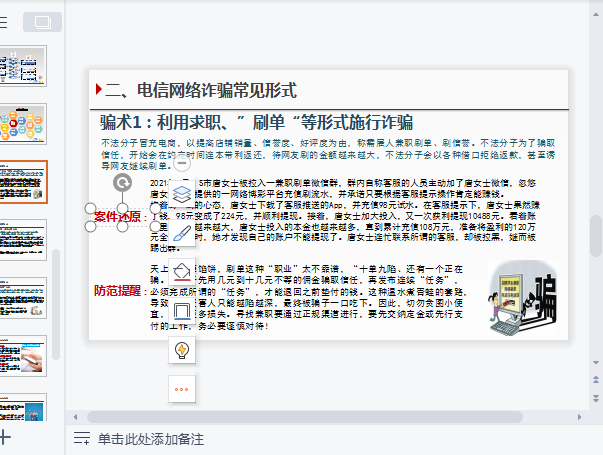The height and width of the screenshot is (455, 603).
Task: Click the horizontal scrollbar left arrow
Action: click(76, 416)
